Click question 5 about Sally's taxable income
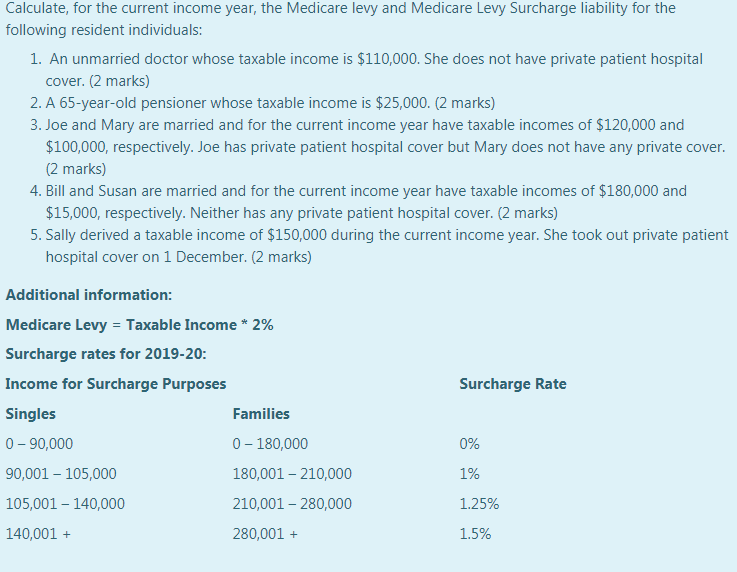This screenshot has height=572, width=737. (x=379, y=246)
